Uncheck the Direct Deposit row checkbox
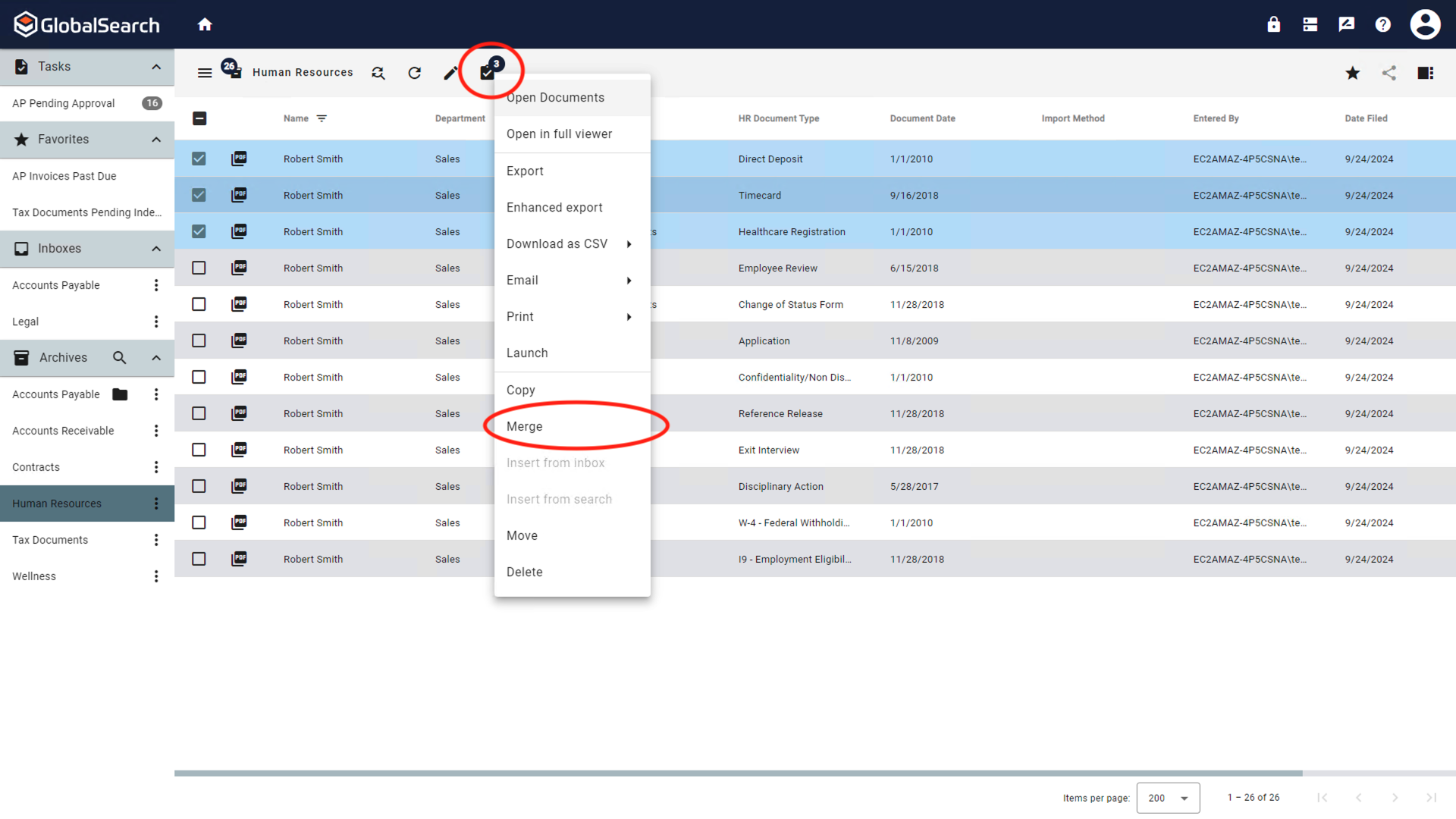The image size is (1456, 819). tap(199, 158)
